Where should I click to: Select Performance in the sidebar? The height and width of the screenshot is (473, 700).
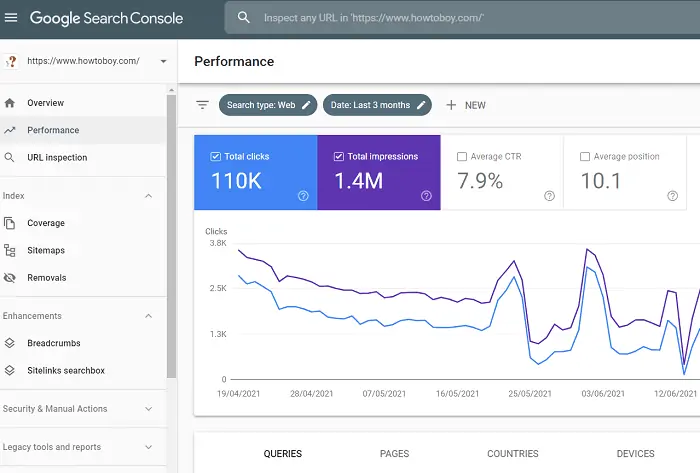tap(83, 130)
